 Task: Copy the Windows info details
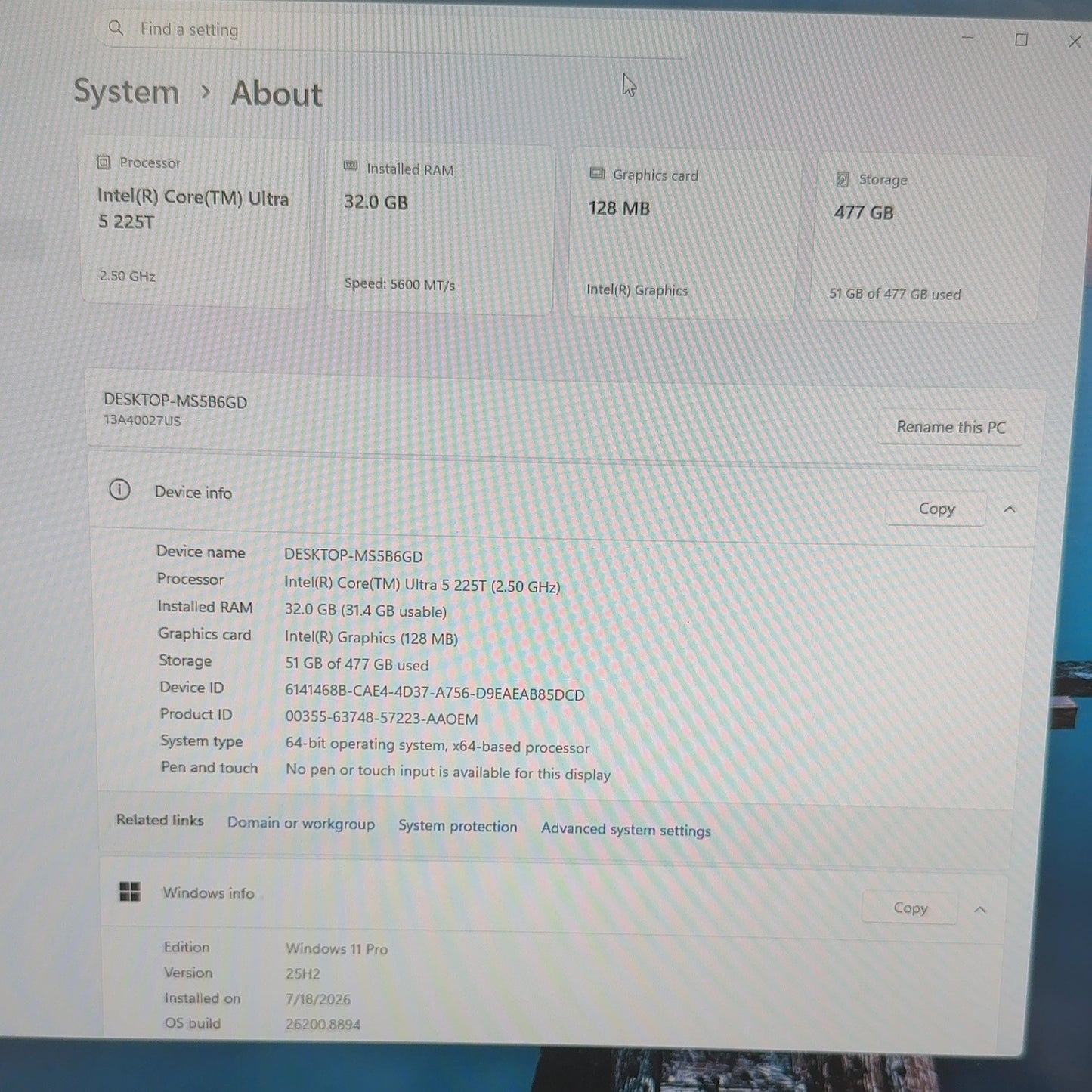pos(910,908)
